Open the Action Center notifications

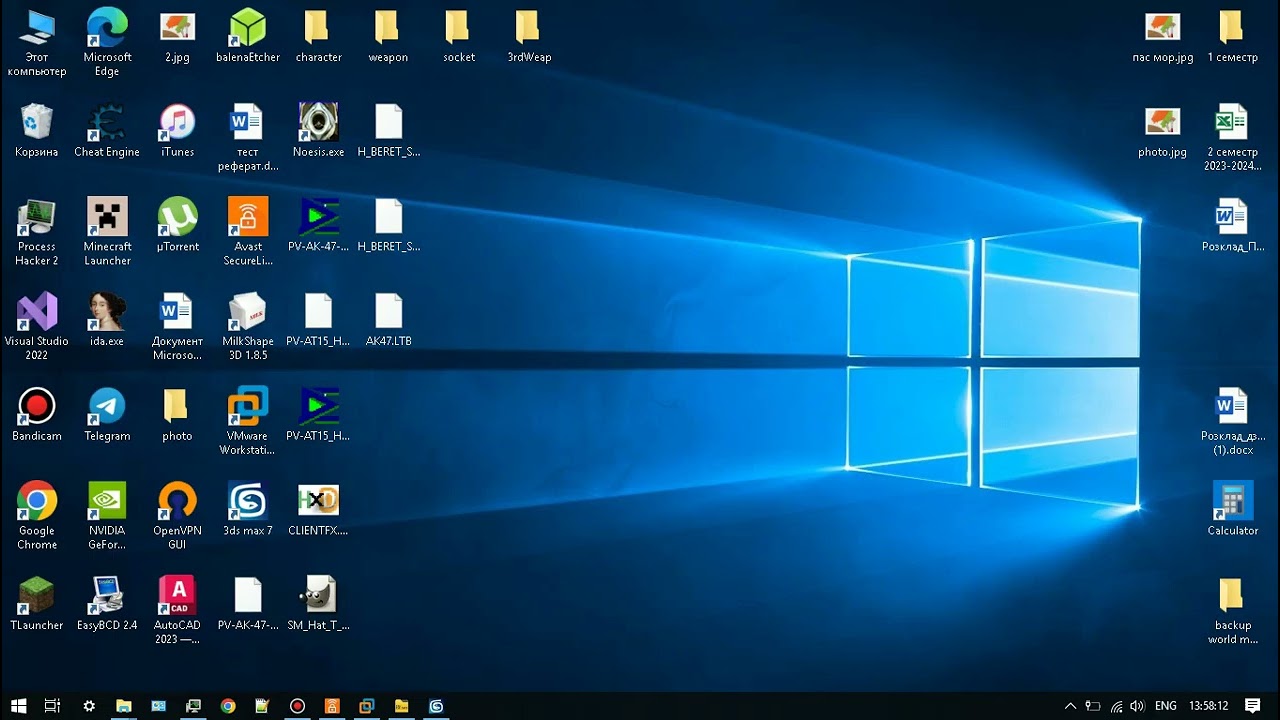click(x=1252, y=706)
